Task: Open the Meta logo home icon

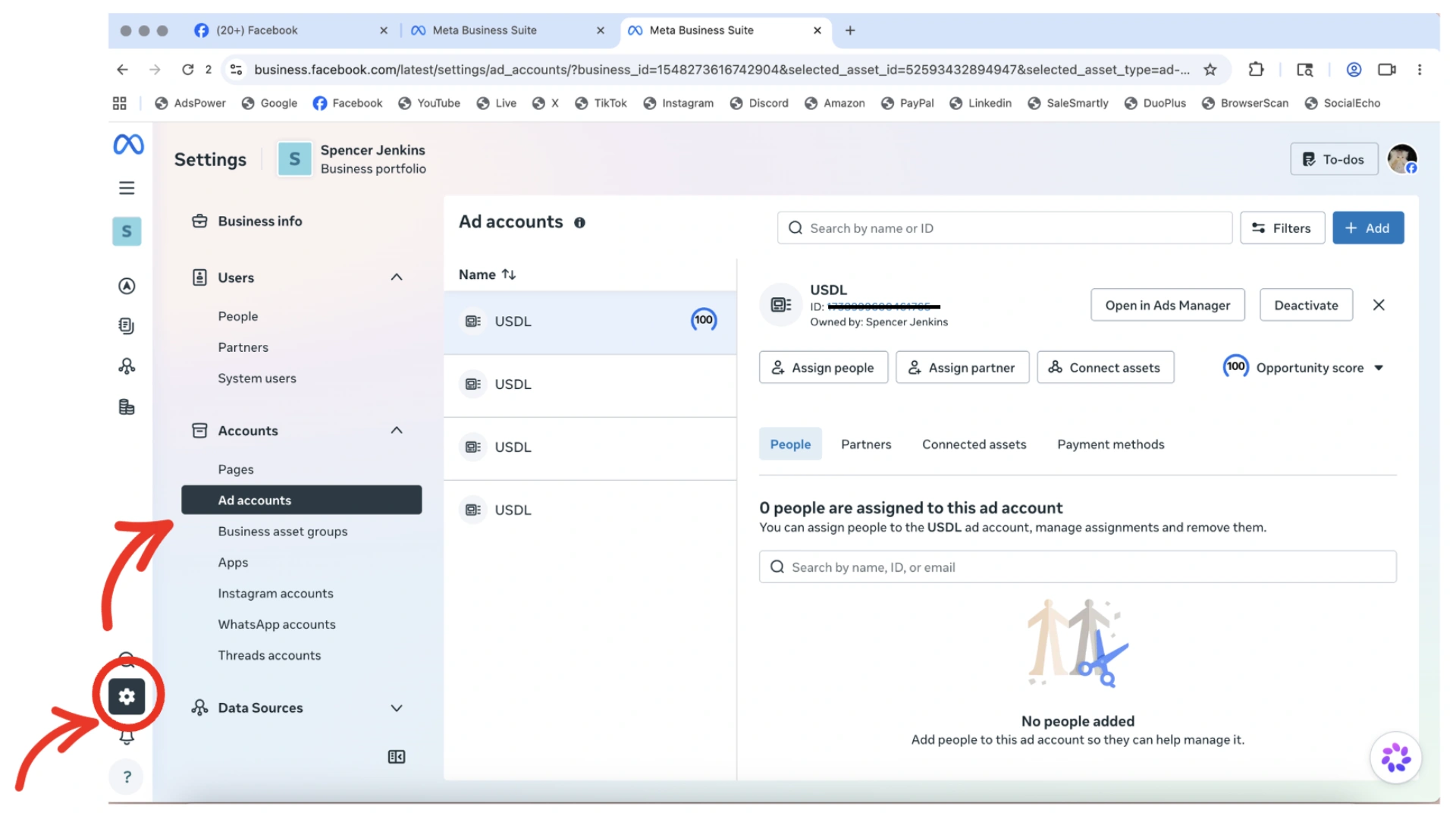Action: click(128, 144)
